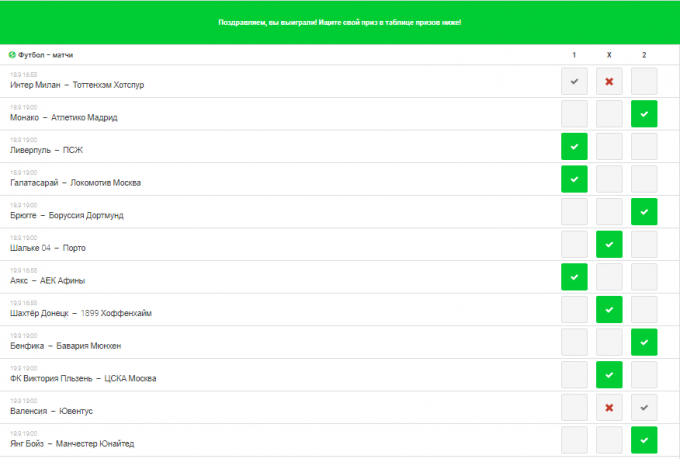Select outcome 1 for Монако – Атлетико Мадрид
Image resolution: width=680 pixels, height=459 pixels.
tap(574, 114)
